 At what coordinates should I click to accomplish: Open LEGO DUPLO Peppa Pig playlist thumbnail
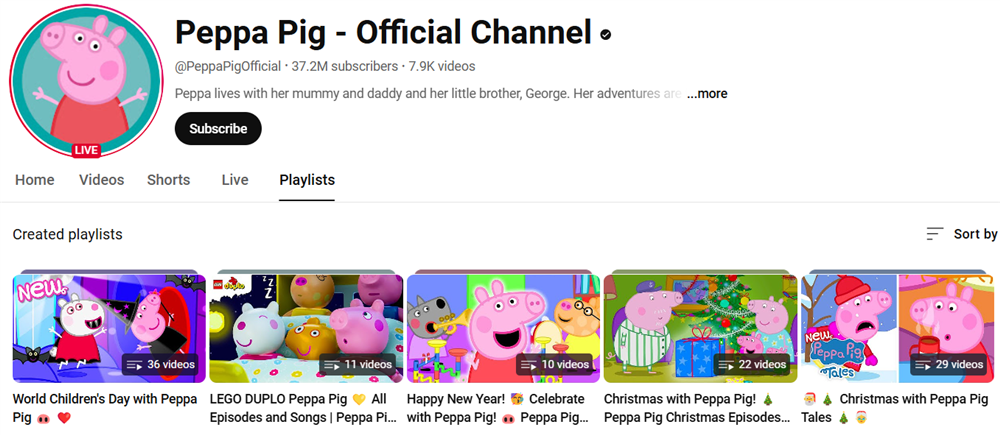pos(306,328)
